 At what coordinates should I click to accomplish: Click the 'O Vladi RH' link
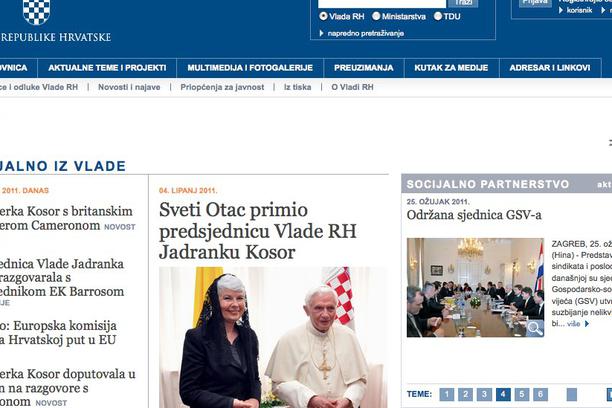click(352, 87)
